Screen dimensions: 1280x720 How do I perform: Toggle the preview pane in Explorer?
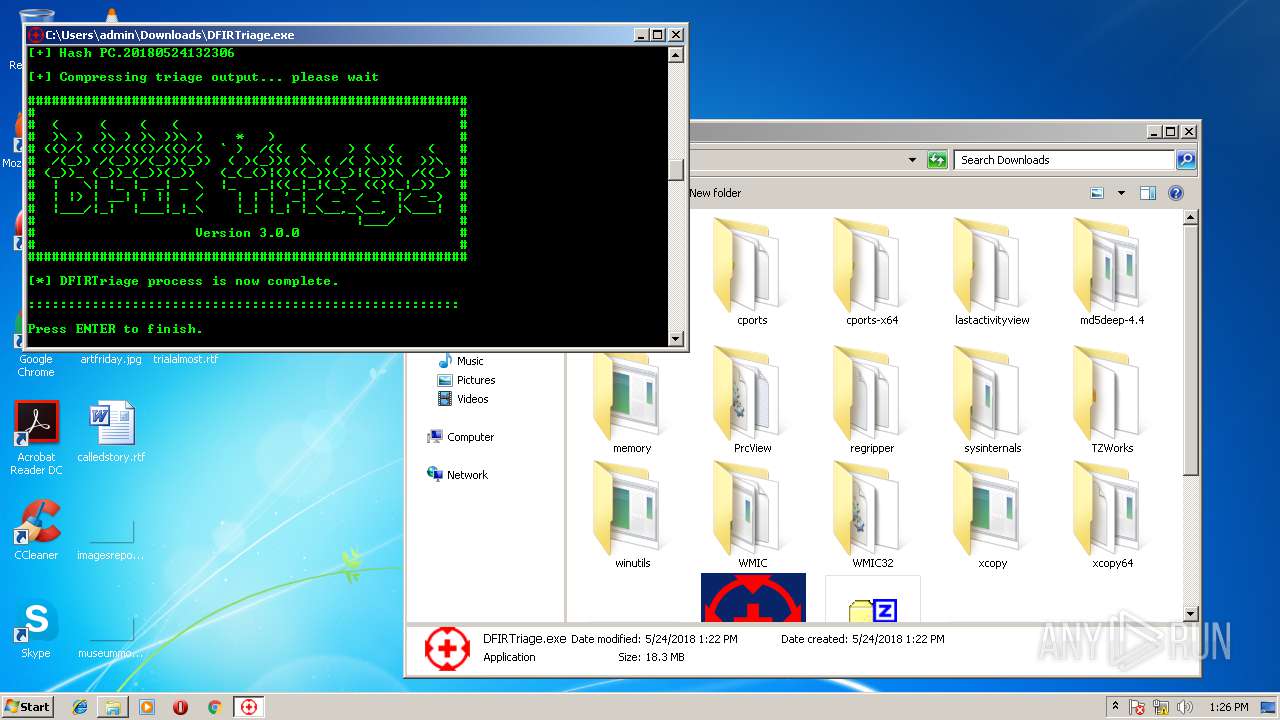coord(1148,193)
